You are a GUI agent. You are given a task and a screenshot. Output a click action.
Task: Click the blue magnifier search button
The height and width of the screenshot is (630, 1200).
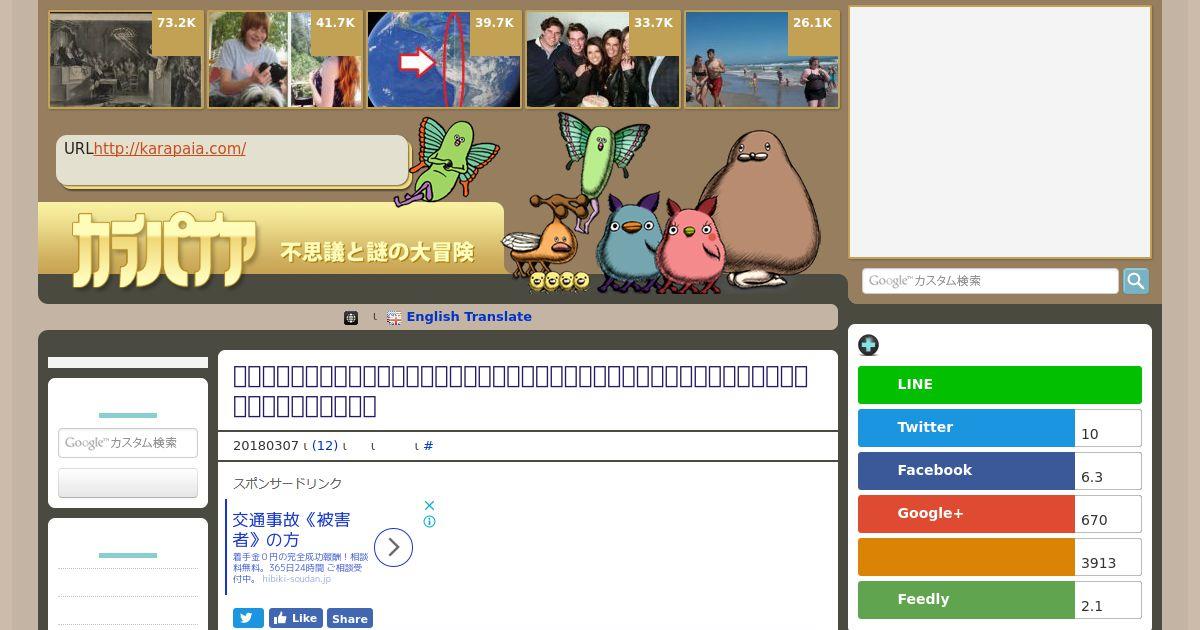[1136, 281]
